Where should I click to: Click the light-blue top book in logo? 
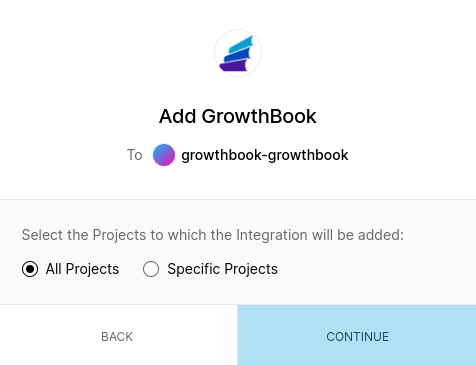point(241,45)
